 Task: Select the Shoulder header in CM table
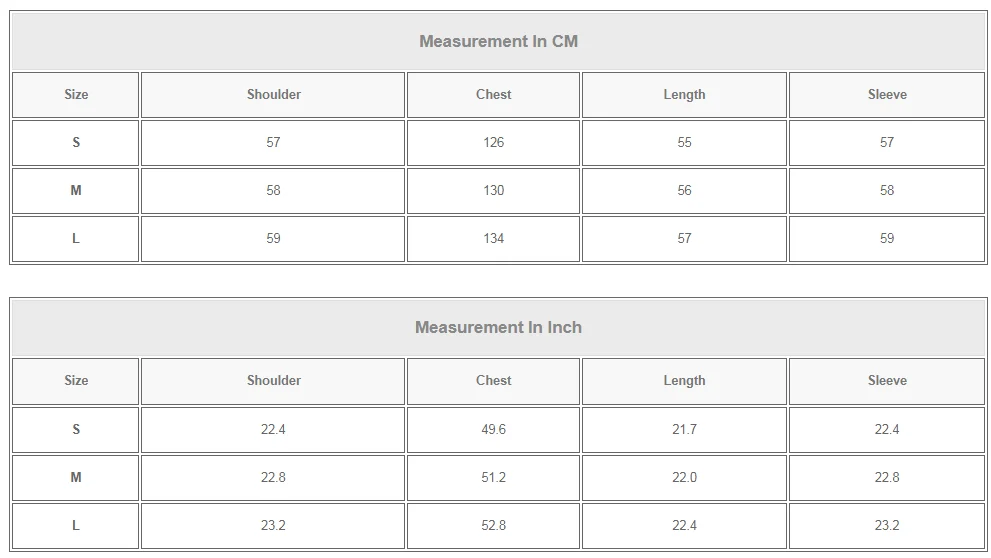pyautogui.click(x=273, y=94)
